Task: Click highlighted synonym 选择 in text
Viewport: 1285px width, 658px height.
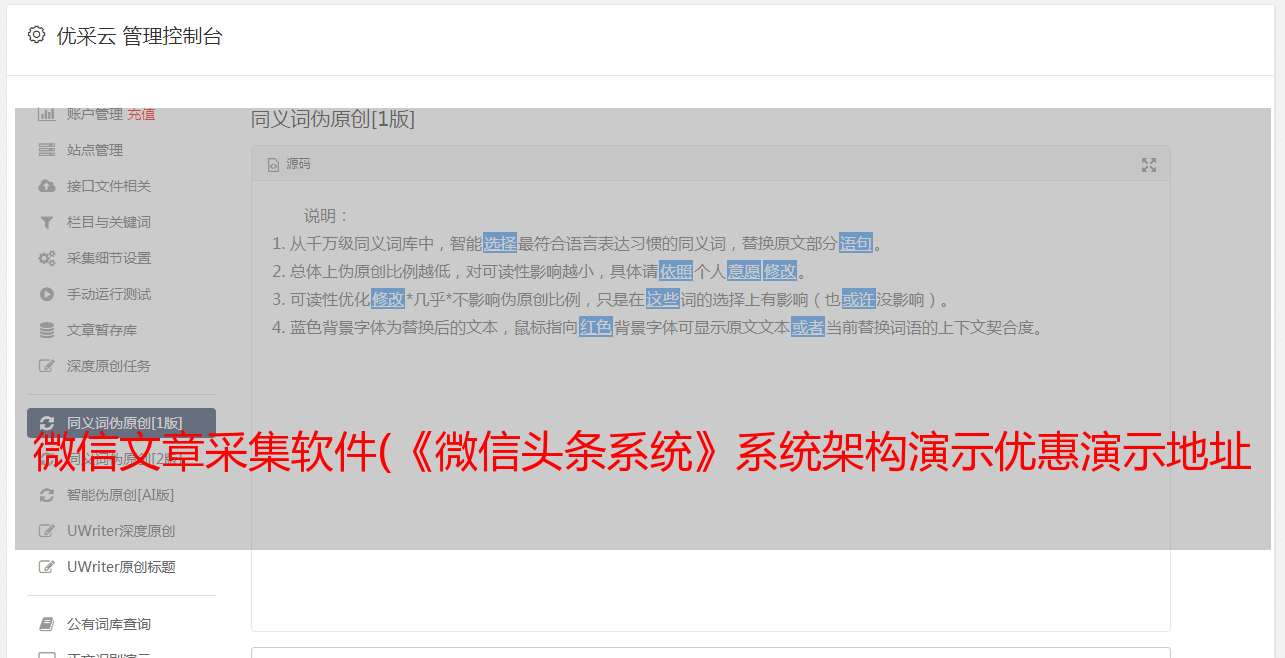Action: click(500, 243)
